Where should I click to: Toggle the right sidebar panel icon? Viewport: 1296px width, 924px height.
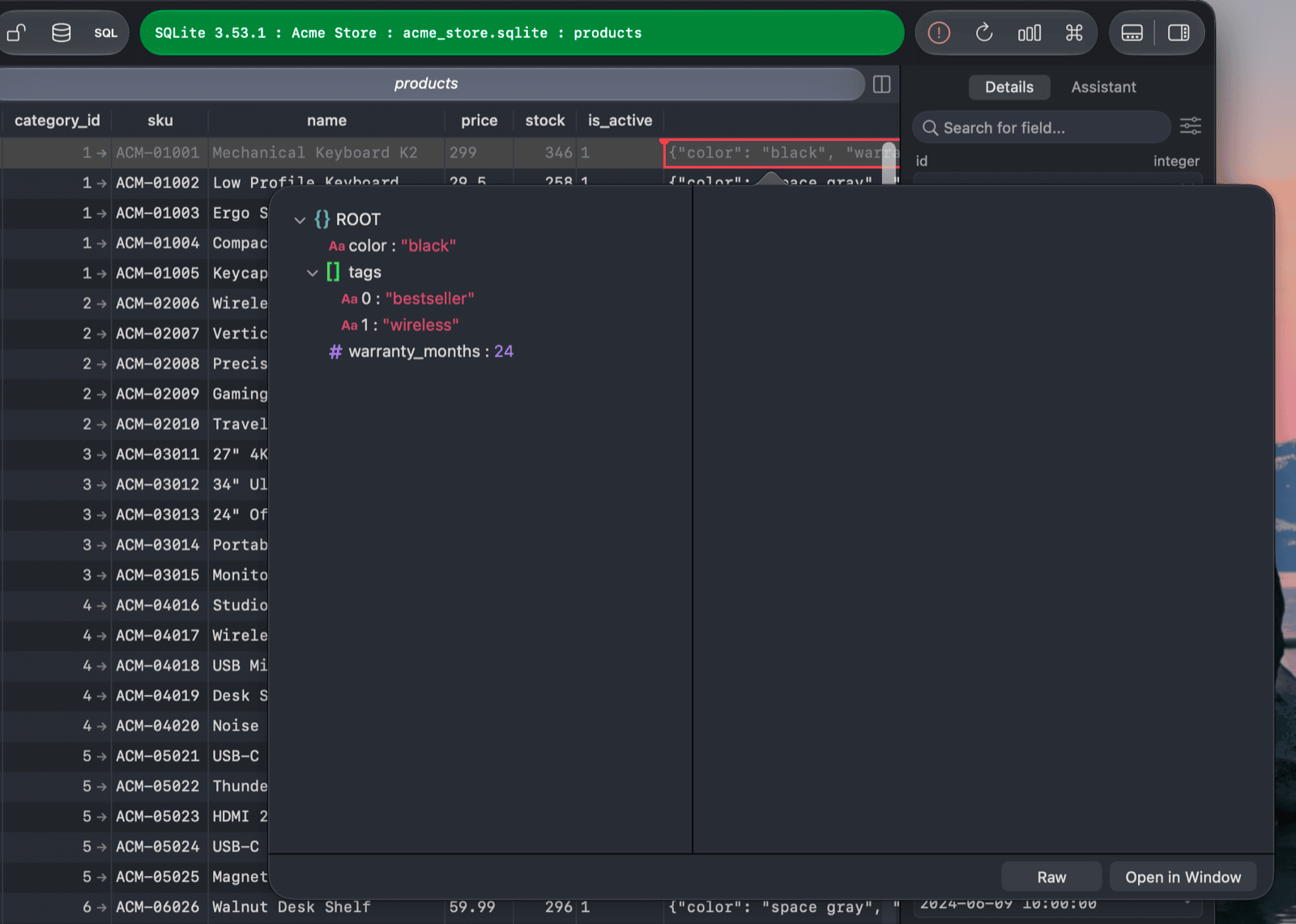(1179, 32)
